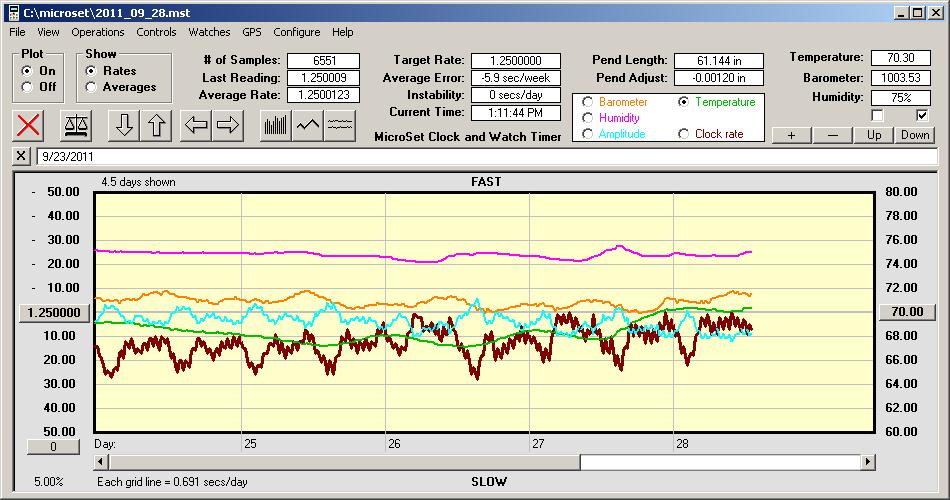Click the red X clear data icon
The image size is (950, 500).
coord(28,125)
